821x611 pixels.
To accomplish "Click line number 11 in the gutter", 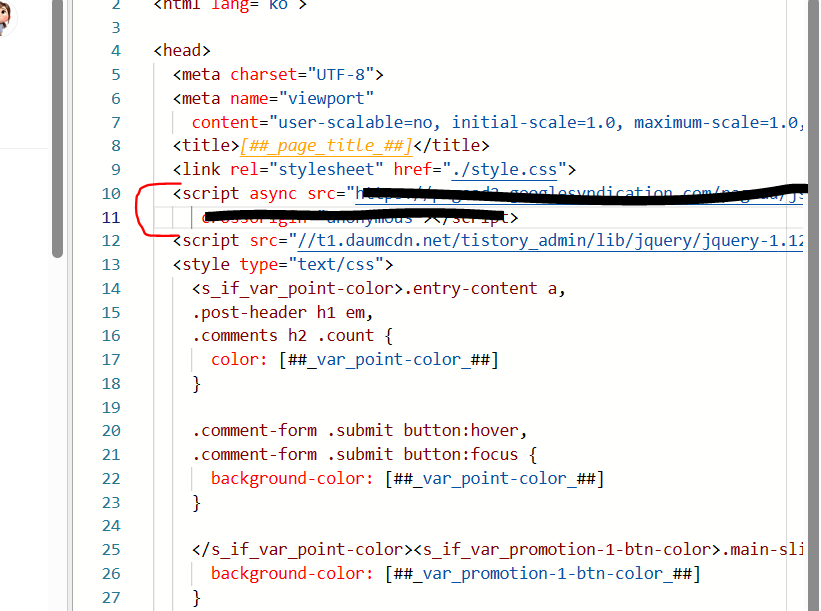I will [111, 217].
